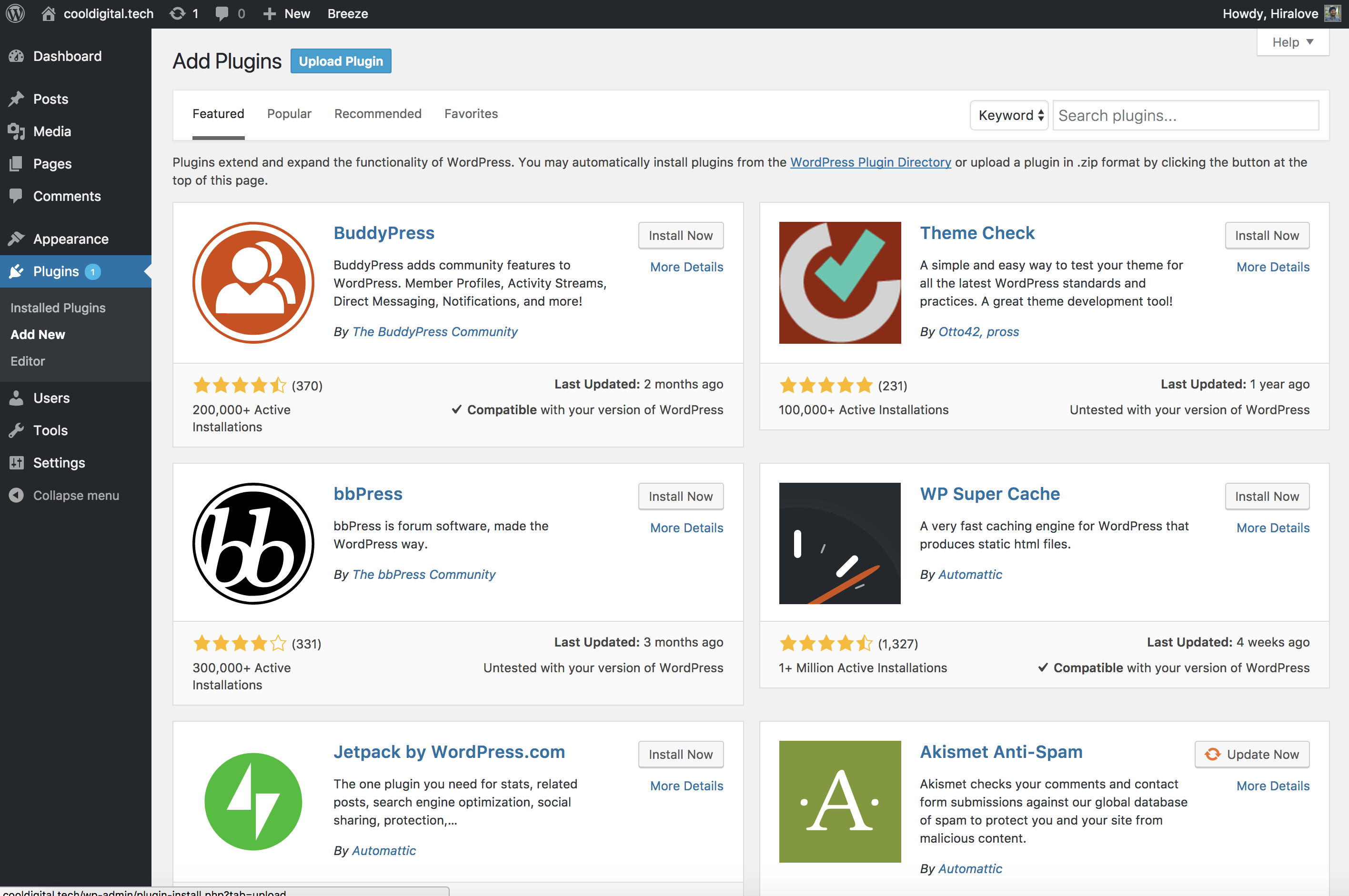Viewport: 1349px width, 896px height.
Task: Visit site via home icon cooldigital.tech
Action: pyautogui.click(x=98, y=14)
